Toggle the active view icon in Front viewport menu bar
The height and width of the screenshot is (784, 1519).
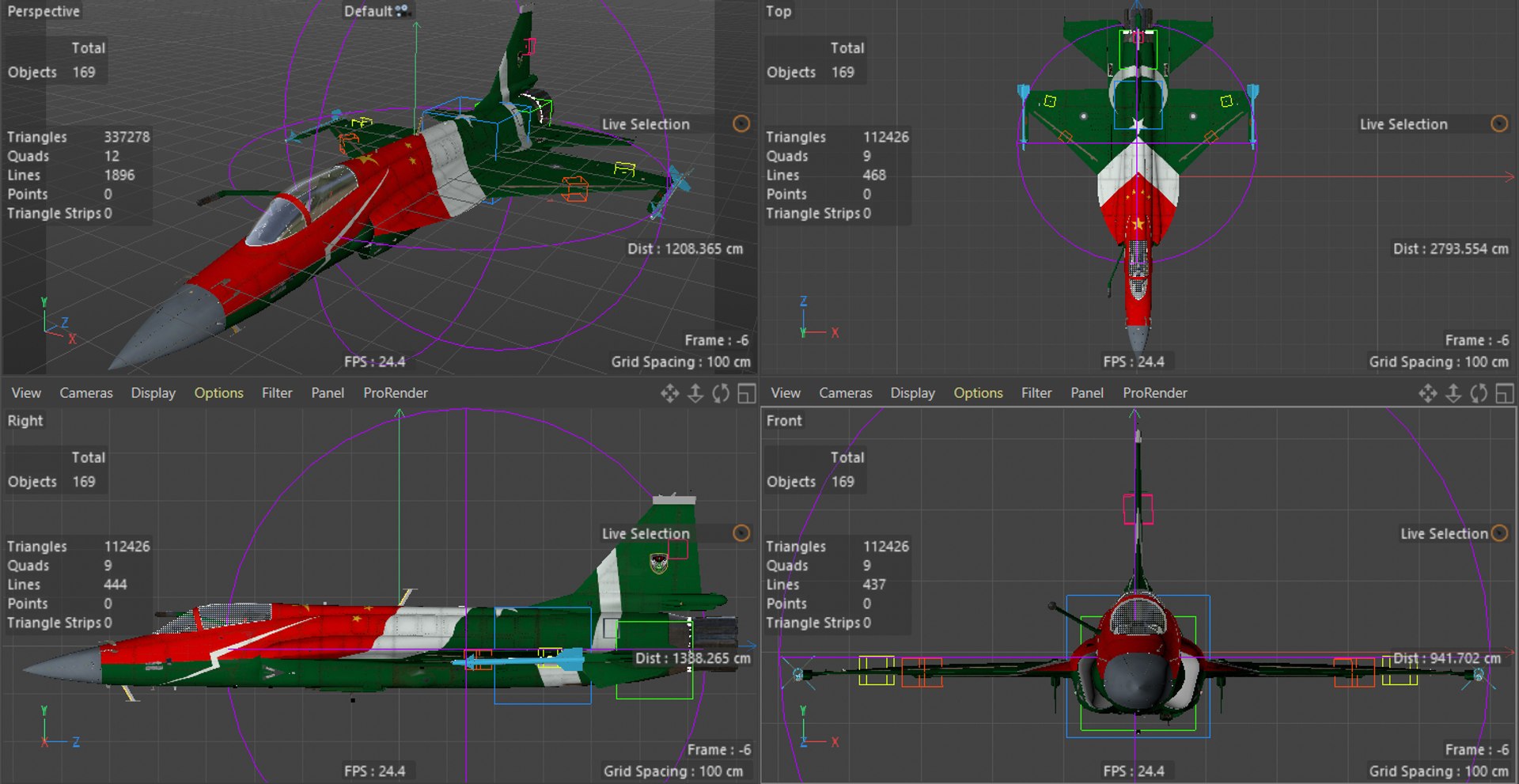coord(1505,393)
